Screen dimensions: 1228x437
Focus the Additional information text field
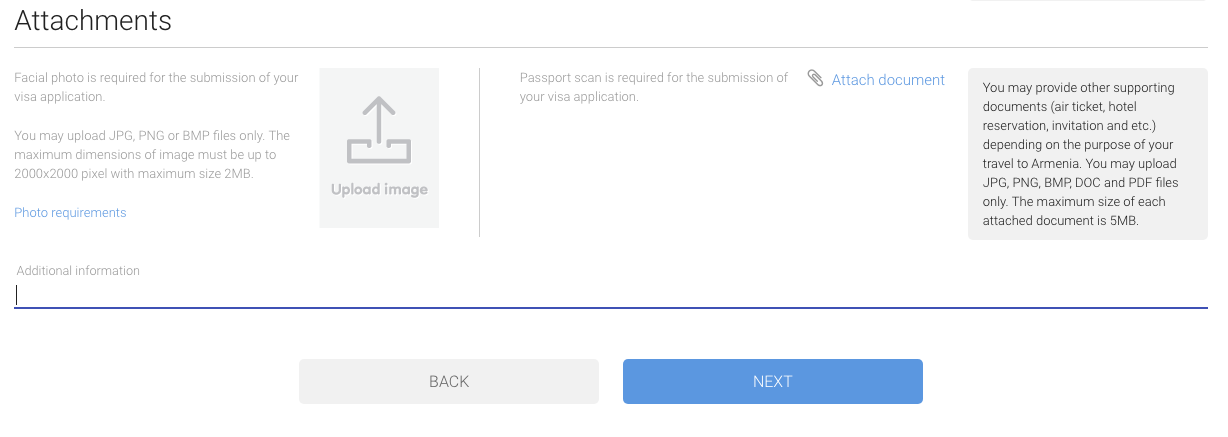[610, 295]
